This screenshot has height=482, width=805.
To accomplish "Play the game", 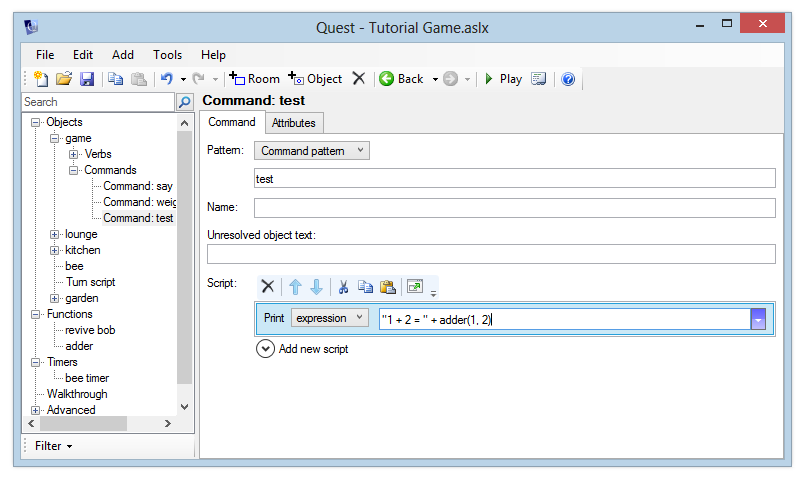I will pyautogui.click(x=503, y=79).
